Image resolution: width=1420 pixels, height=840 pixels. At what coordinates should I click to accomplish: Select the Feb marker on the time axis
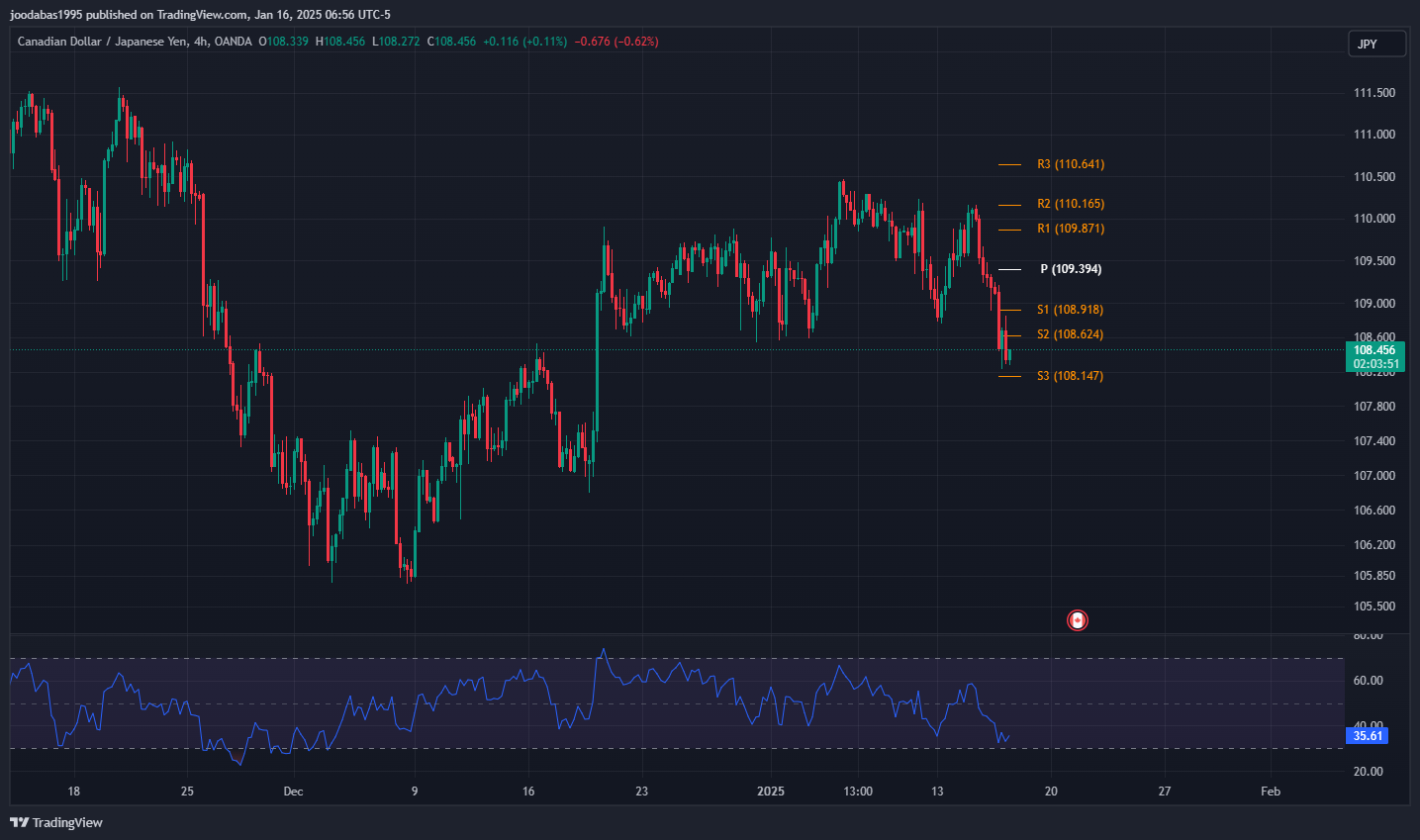coord(1271,792)
